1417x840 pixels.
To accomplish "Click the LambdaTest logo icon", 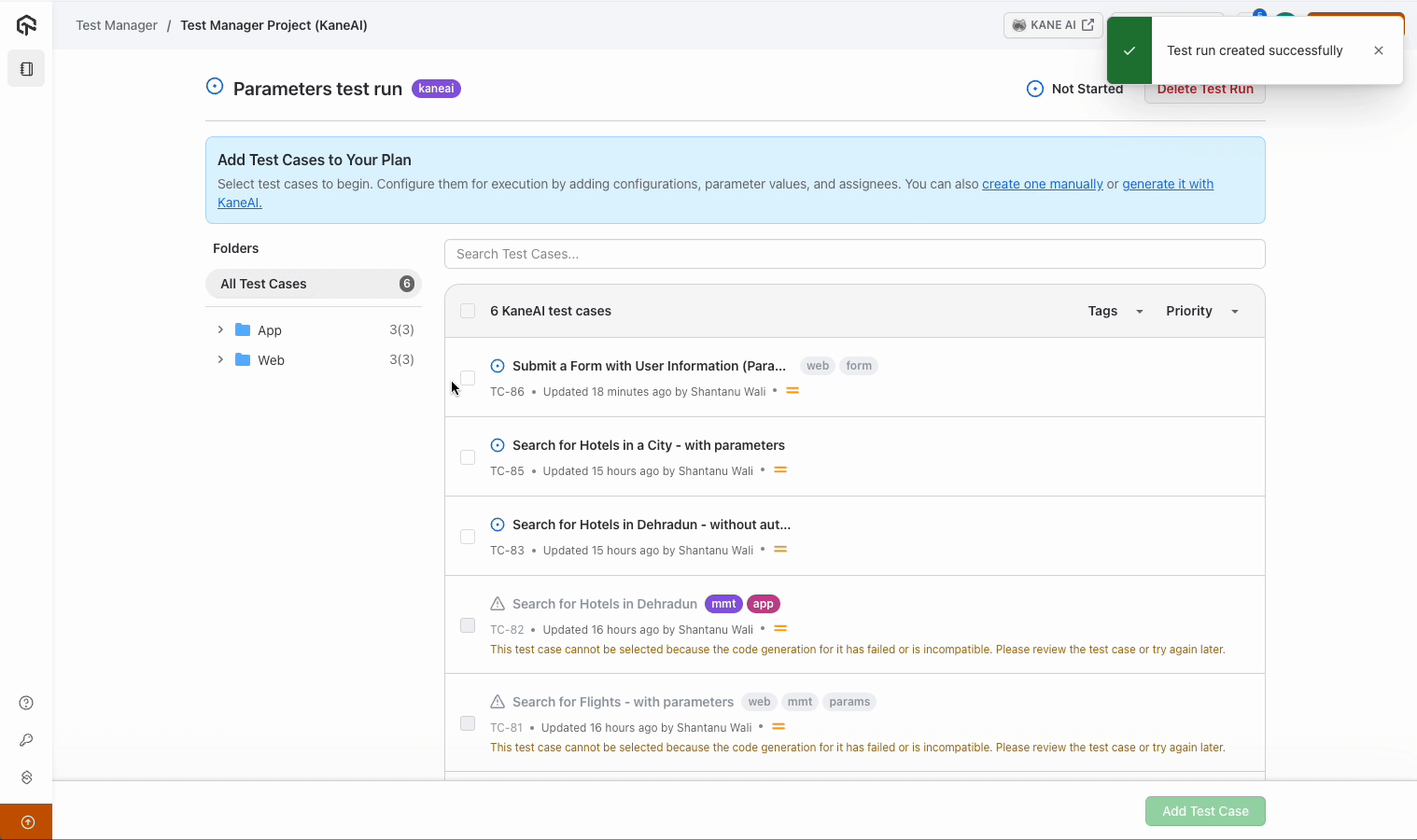I will coord(26,25).
